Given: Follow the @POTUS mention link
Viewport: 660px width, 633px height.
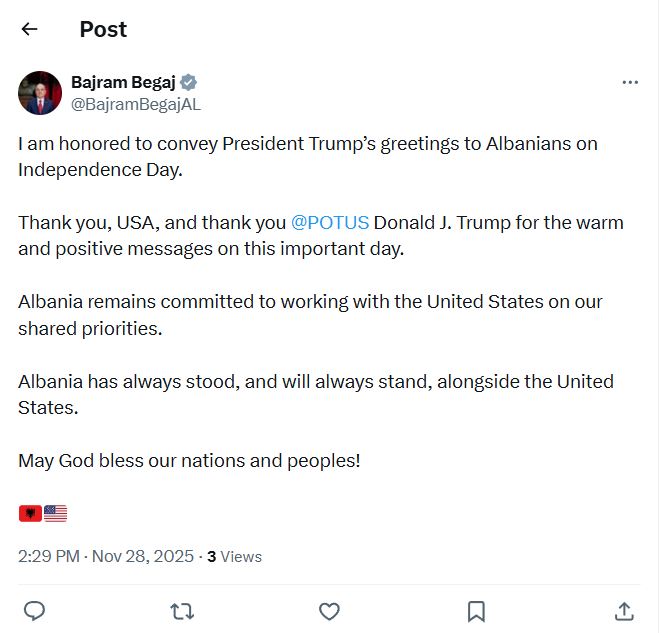Looking at the screenshot, I should pyautogui.click(x=330, y=222).
